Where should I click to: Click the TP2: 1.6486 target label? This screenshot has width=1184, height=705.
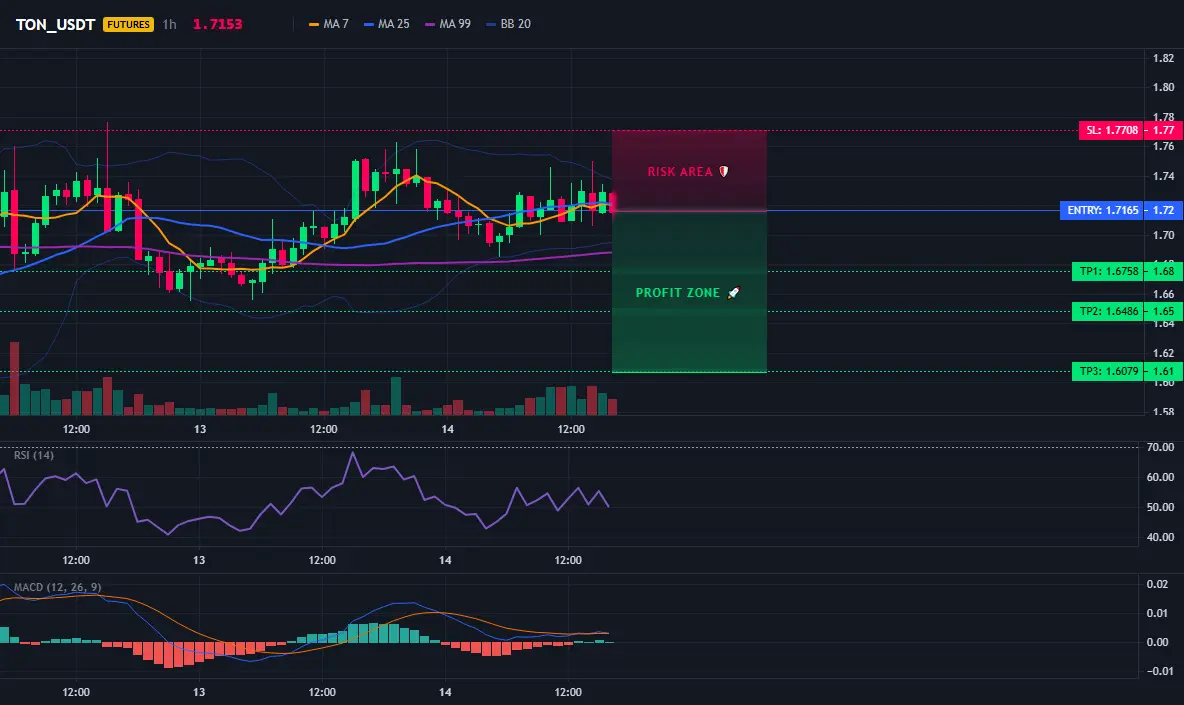point(1108,311)
